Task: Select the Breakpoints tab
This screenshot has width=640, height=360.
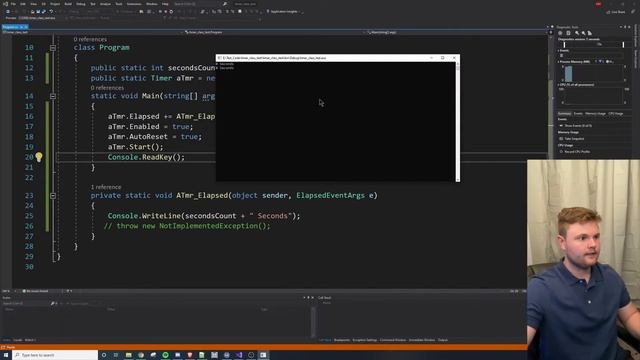Action: coord(342,340)
